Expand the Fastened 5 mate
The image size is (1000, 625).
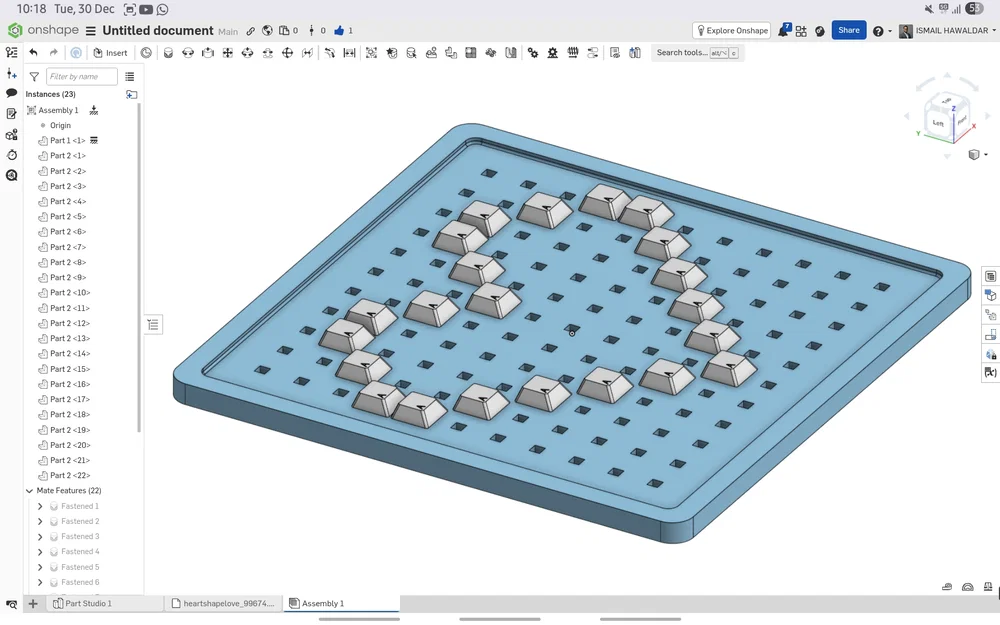(40, 567)
